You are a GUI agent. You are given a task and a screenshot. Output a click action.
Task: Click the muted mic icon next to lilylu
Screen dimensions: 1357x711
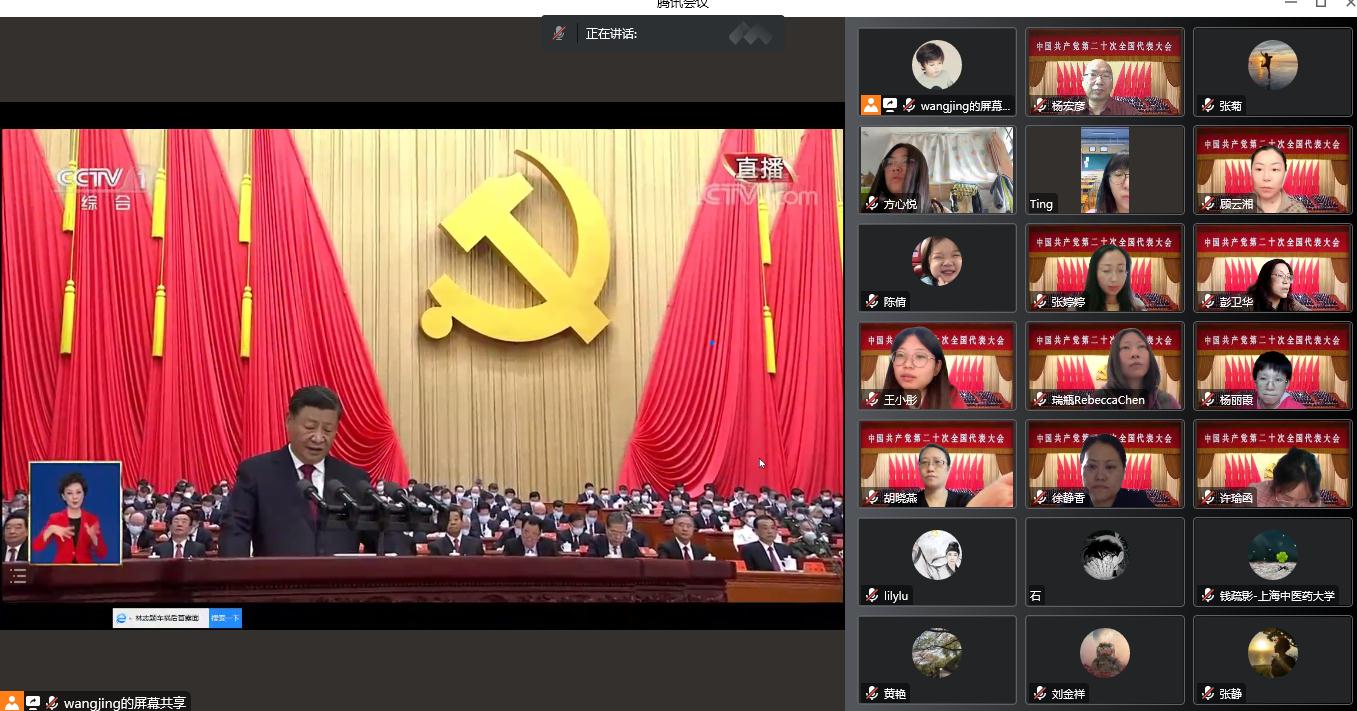872,596
